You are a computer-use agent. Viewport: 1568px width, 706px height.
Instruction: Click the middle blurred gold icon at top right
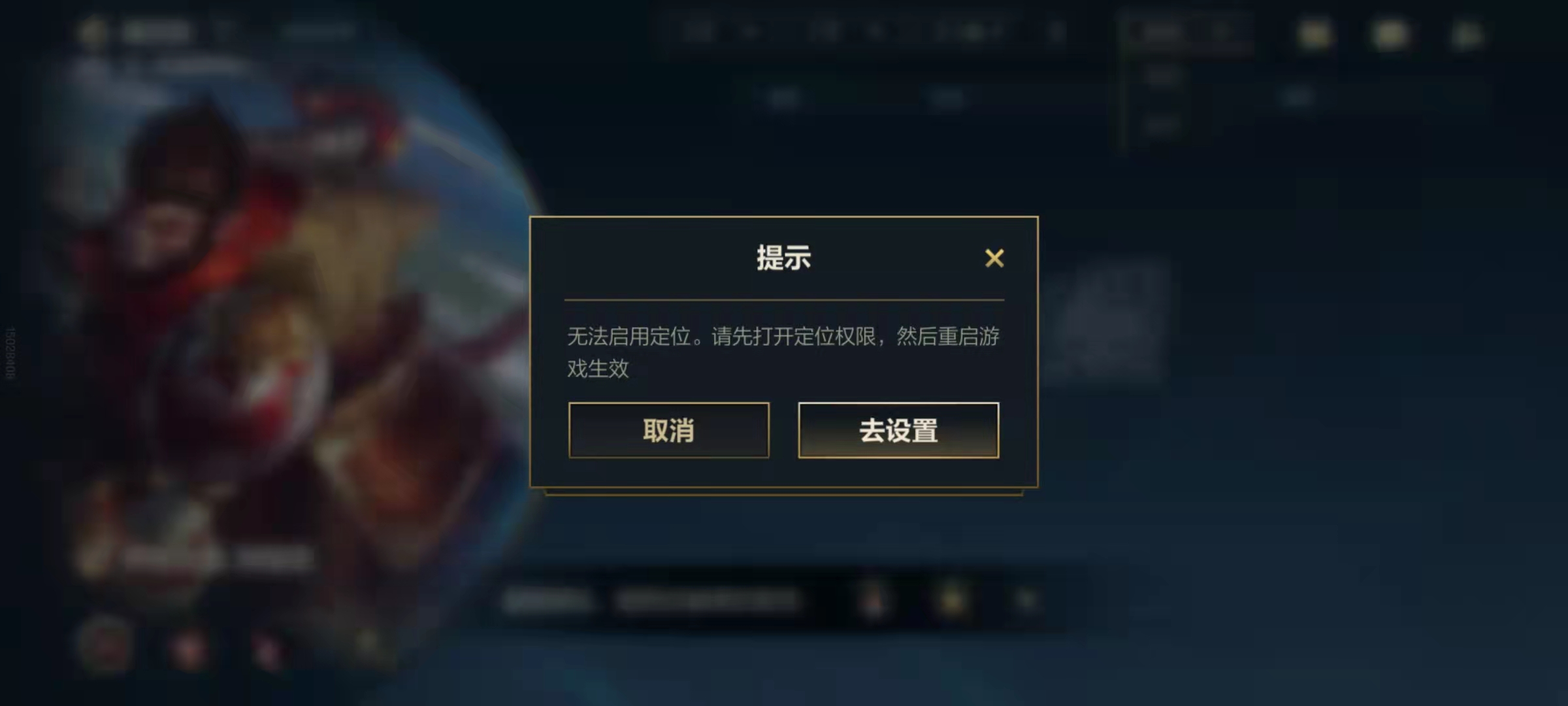click(x=1390, y=34)
